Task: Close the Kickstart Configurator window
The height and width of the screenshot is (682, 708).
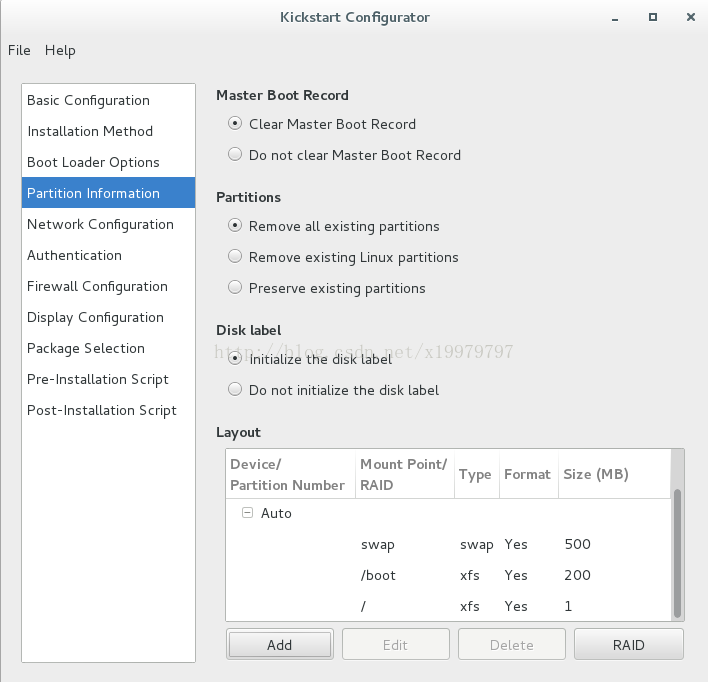Action: pyautogui.click(x=690, y=17)
